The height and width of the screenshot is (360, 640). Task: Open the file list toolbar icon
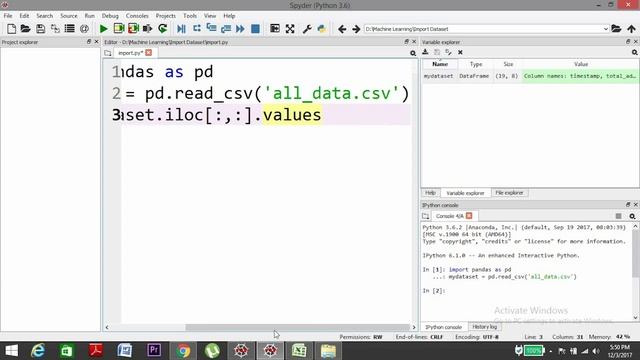[x=70, y=29]
